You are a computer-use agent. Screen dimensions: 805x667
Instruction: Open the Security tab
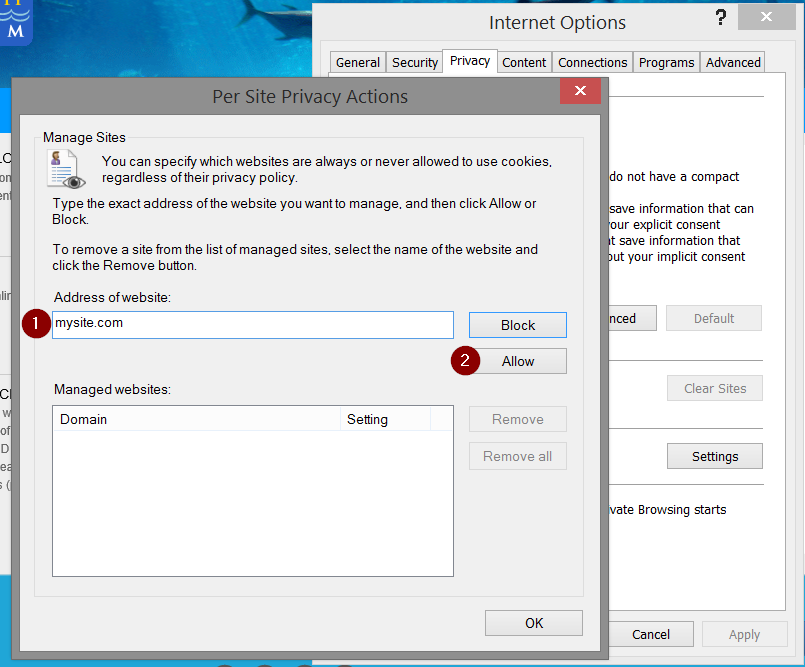pyautogui.click(x=415, y=62)
